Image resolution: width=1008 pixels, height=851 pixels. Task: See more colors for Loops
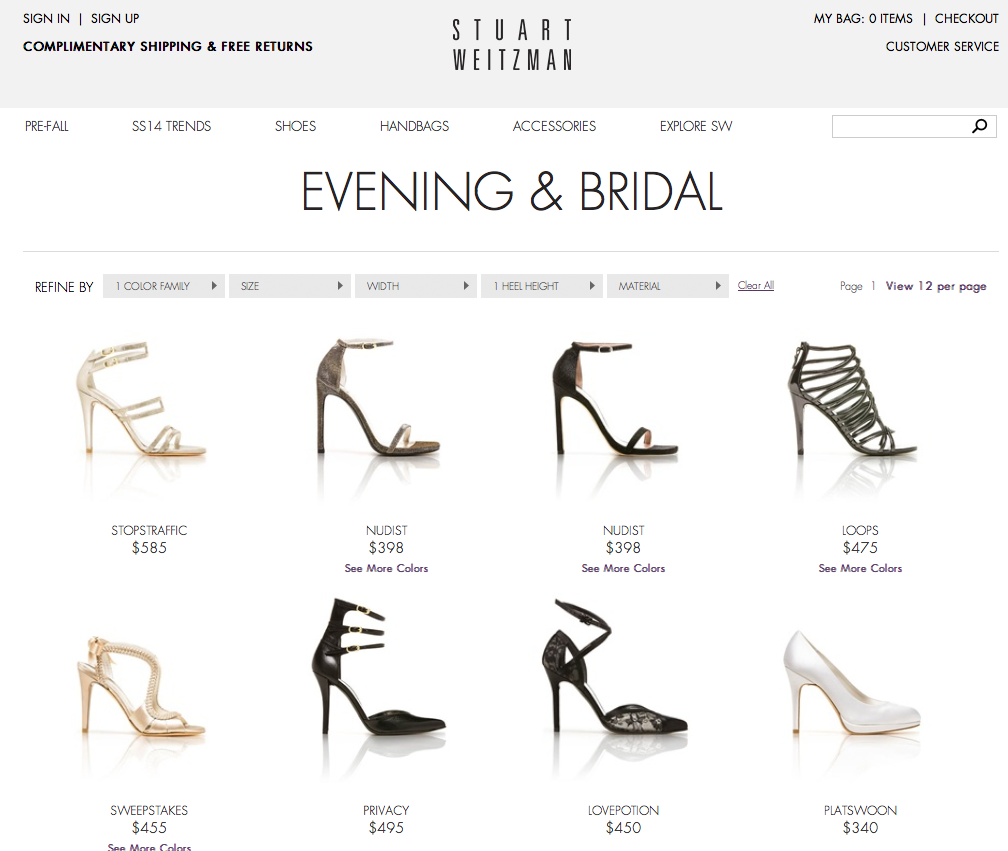tap(860, 568)
